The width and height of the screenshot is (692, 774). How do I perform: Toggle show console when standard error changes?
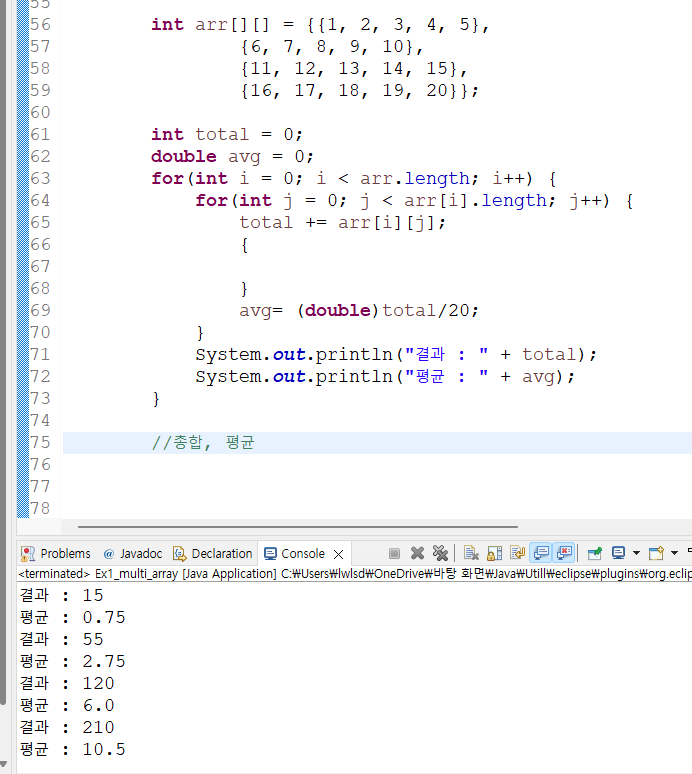click(564, 553)
